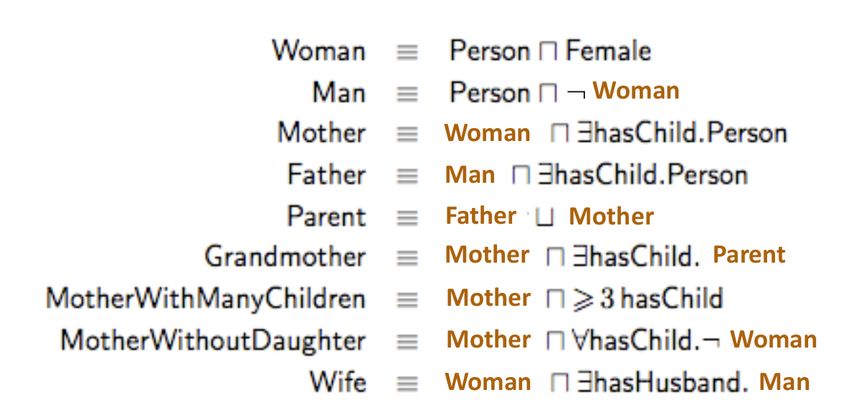
Task: Click the Parent concept name on left
Action: point(326,217)
